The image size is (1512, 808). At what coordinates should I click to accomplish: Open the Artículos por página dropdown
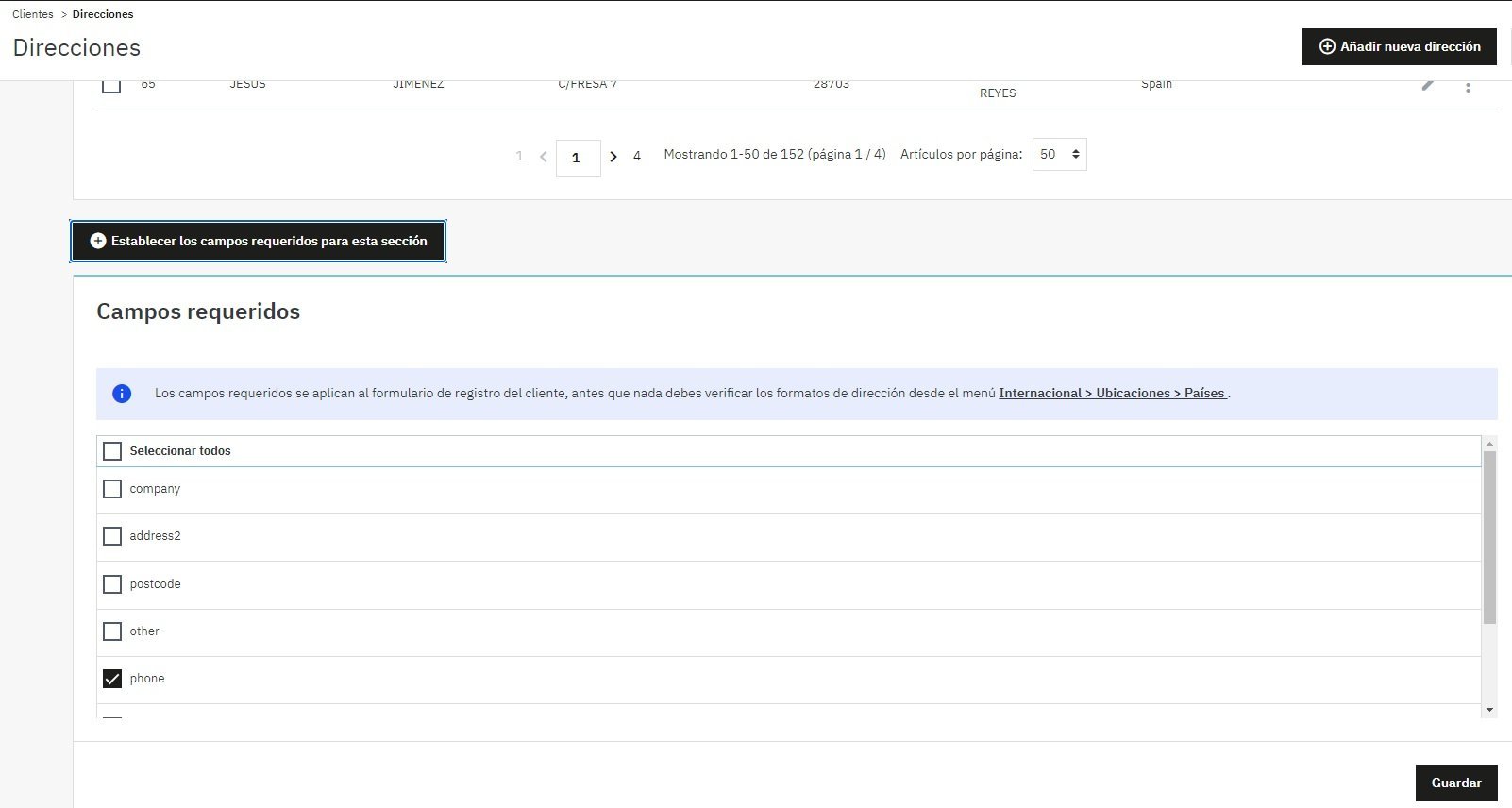[x=1060, y=155]
